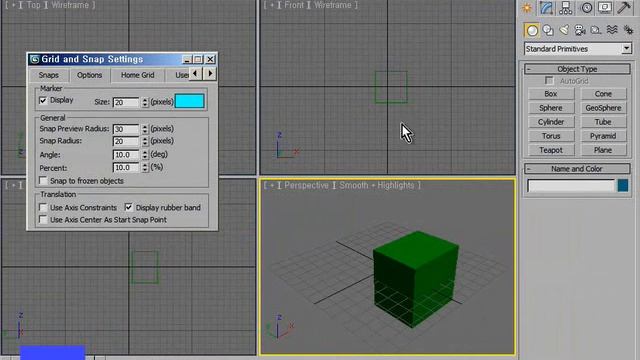This screenshot has width=640, height=360.
Task: Click the marker Size value field
Action: click(x=126, y=102)
